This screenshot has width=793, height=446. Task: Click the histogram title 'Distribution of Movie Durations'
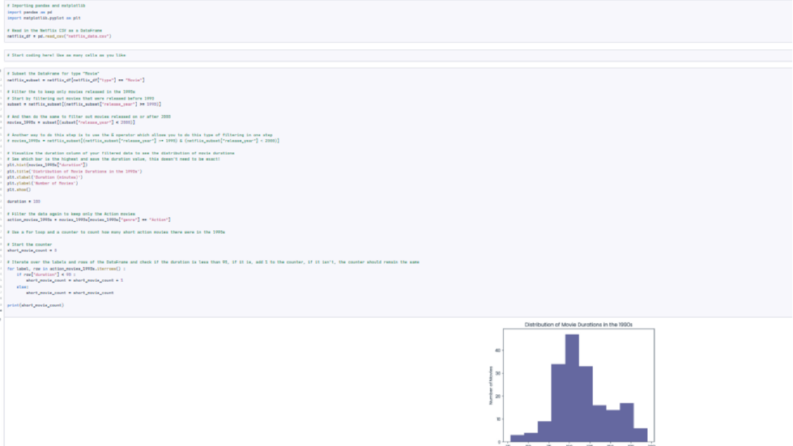[578, 325]
